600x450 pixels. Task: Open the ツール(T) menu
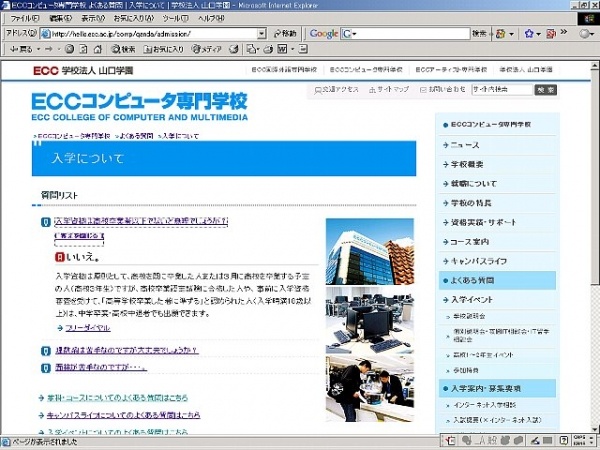(x=176, y=18)
